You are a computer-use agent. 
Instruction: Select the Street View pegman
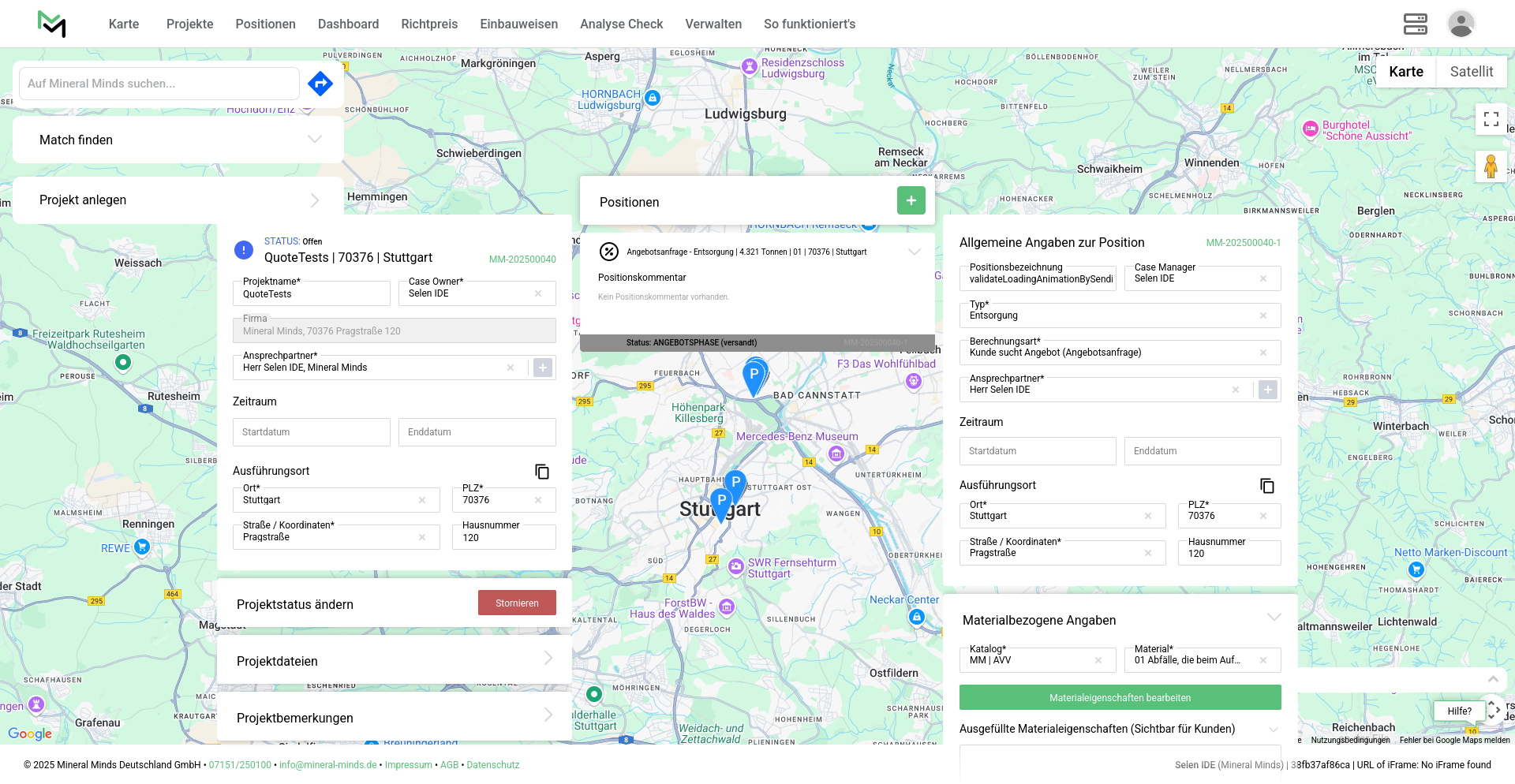[1491, 167]
